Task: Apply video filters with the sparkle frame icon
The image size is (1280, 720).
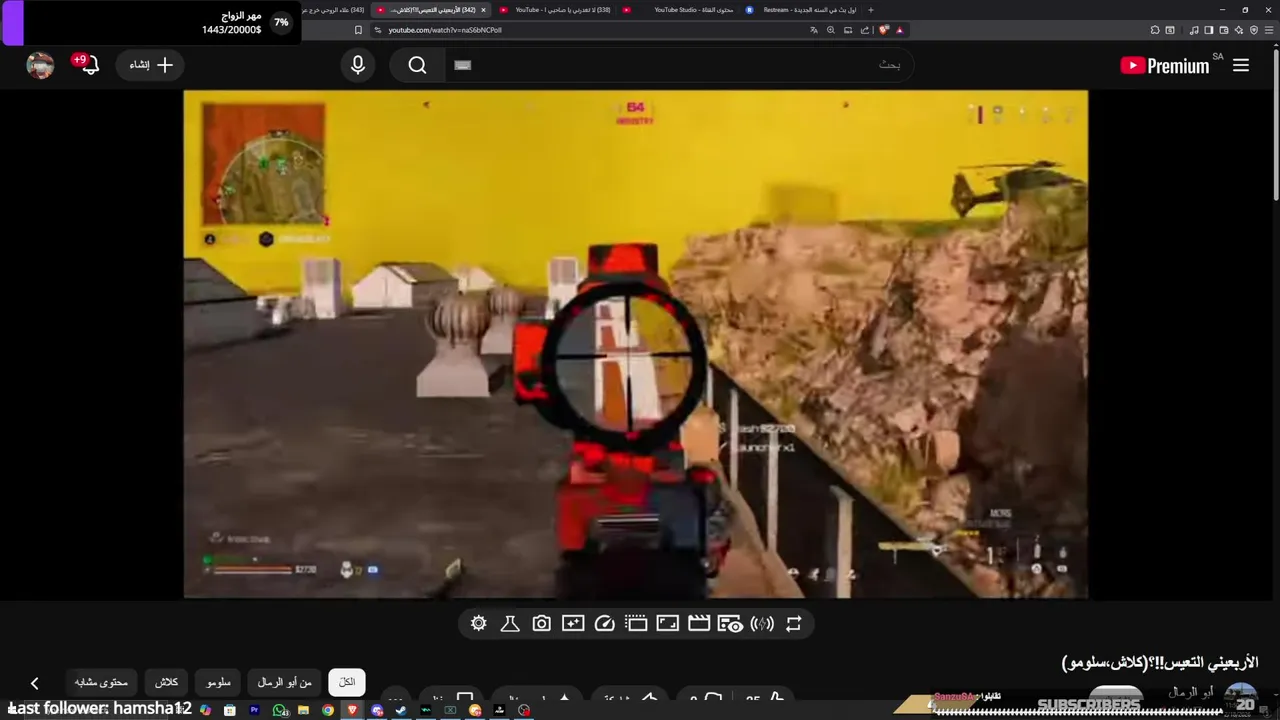Action: (x=573, y=624)
